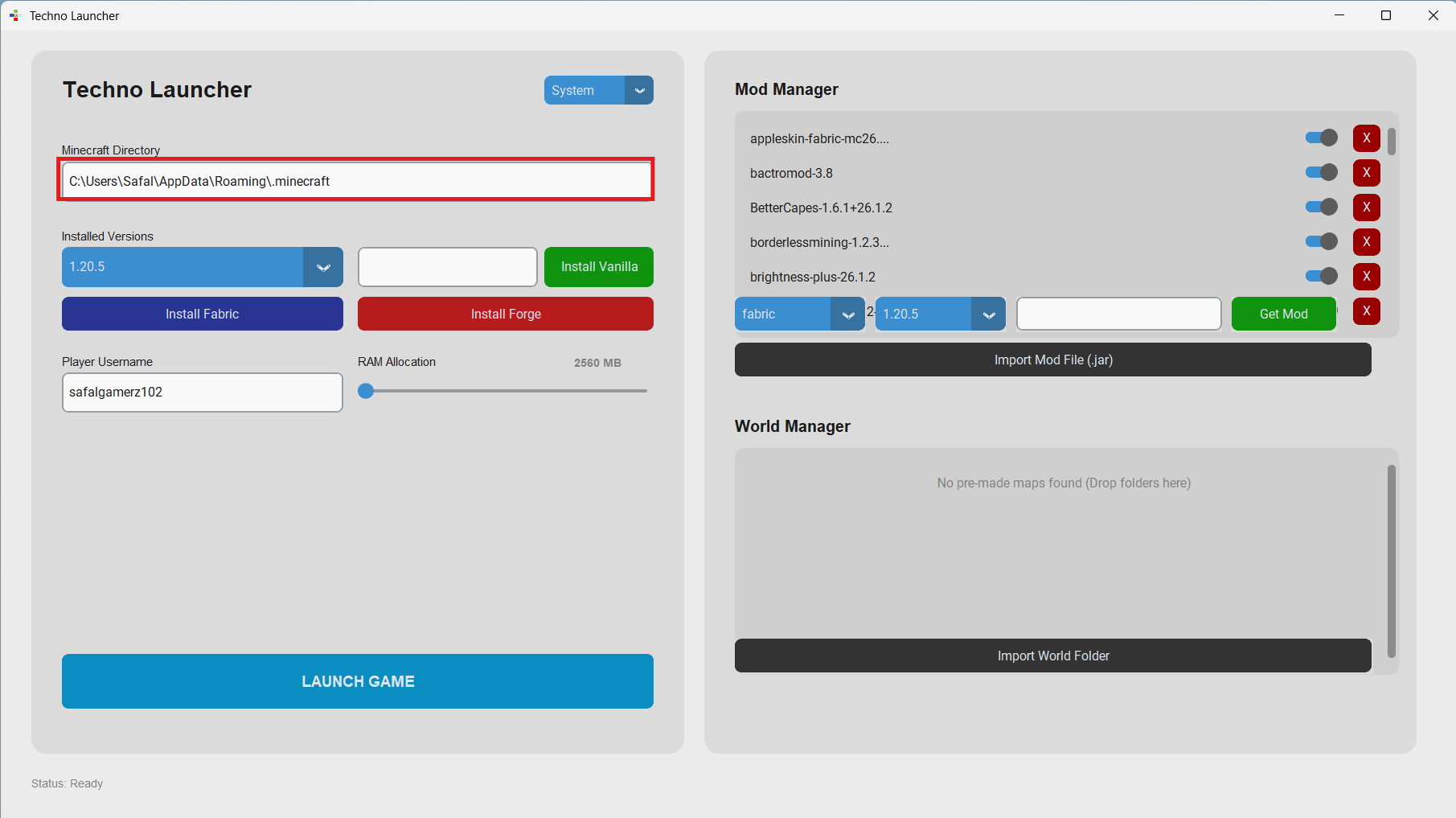This screenshot has height=818, width=1456.
Task: Delete the appleskin-fabric mod with red X
Action: click(x=1366, y=138)
